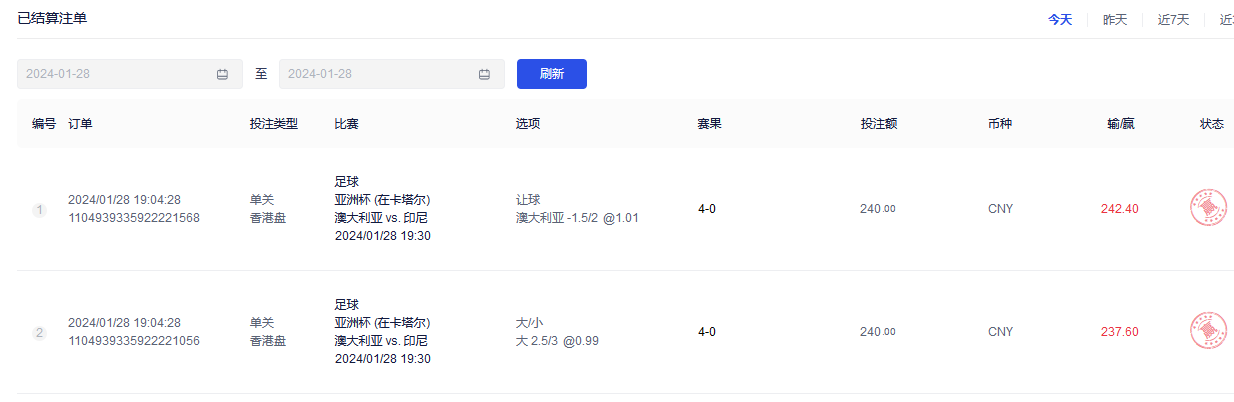Viewport: 1234px width, 402px height.
Task: Click order number 1104939335922221056
Action: coord(134,341)
